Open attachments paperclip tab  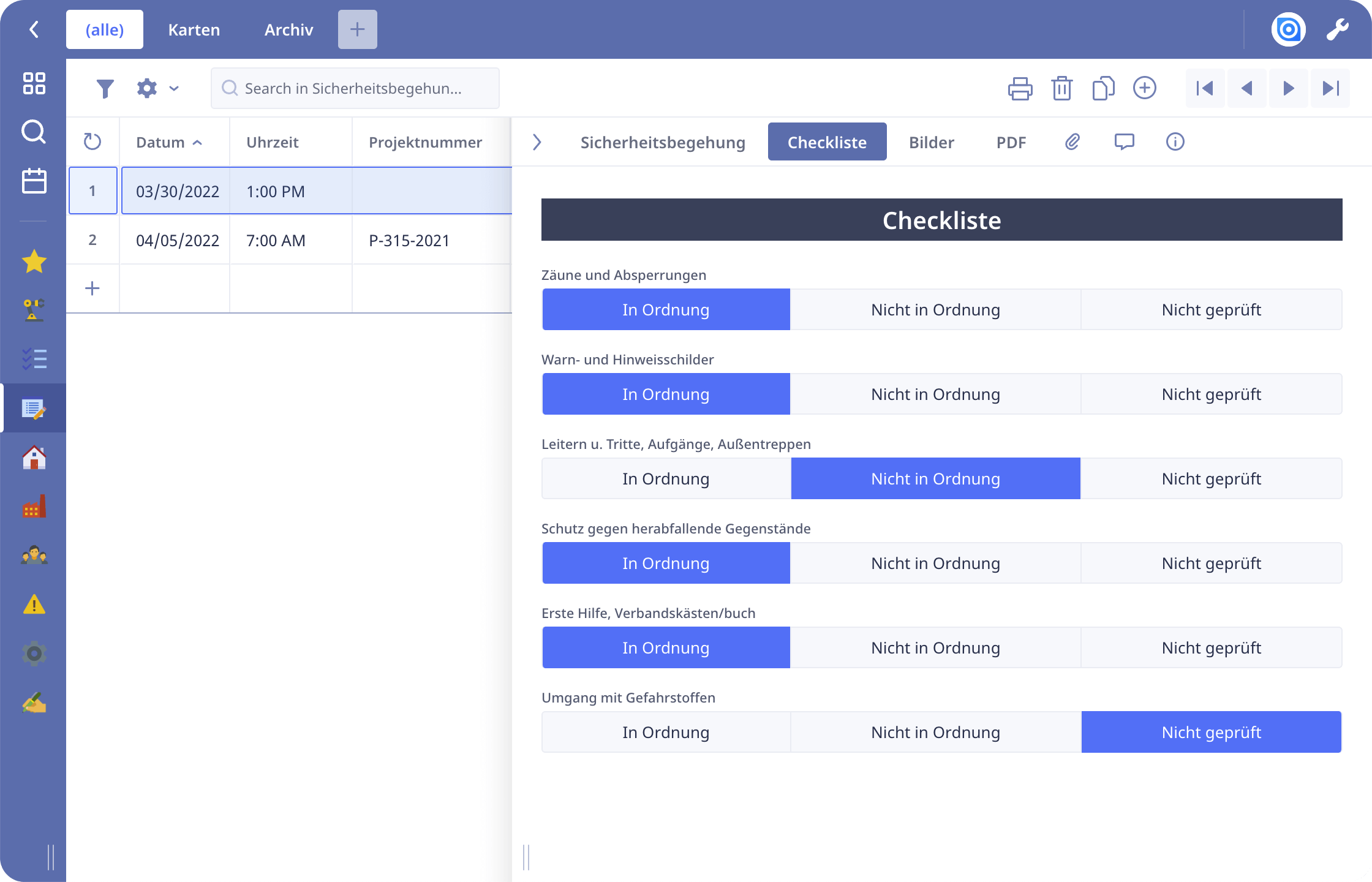(x=1072, y=142)
